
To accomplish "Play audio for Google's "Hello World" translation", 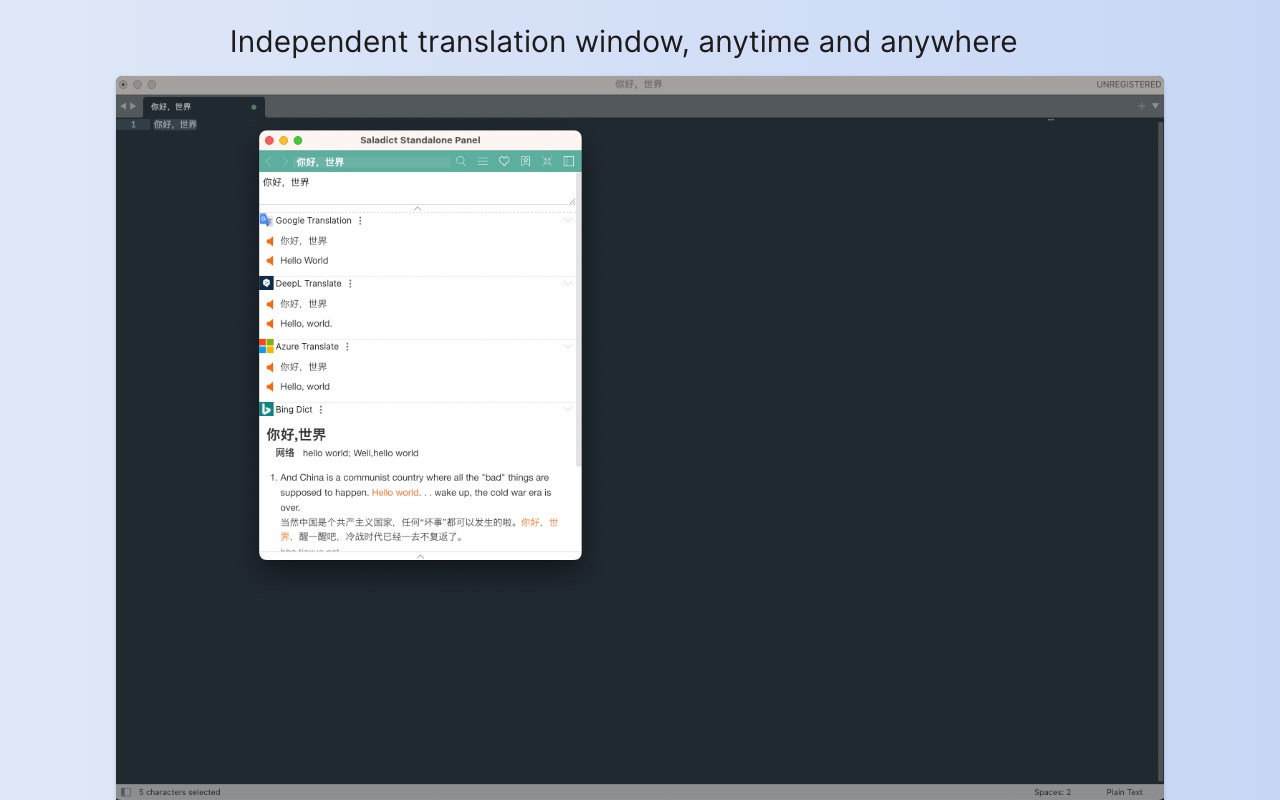I will tap(270, 261).
